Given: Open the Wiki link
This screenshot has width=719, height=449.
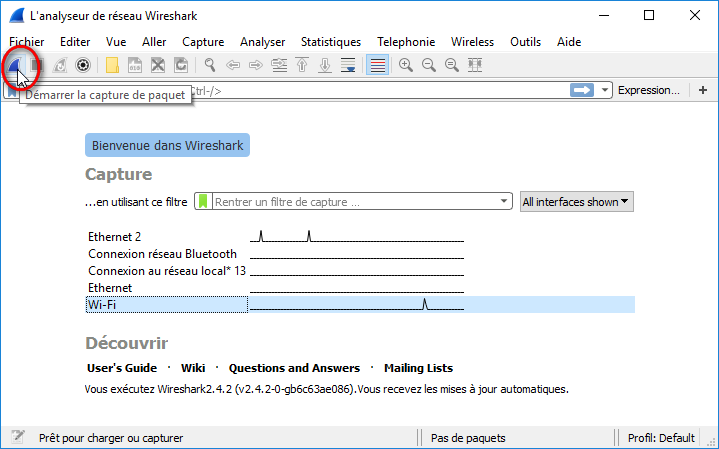Looking at the screenshot, I should click(193, 368).
